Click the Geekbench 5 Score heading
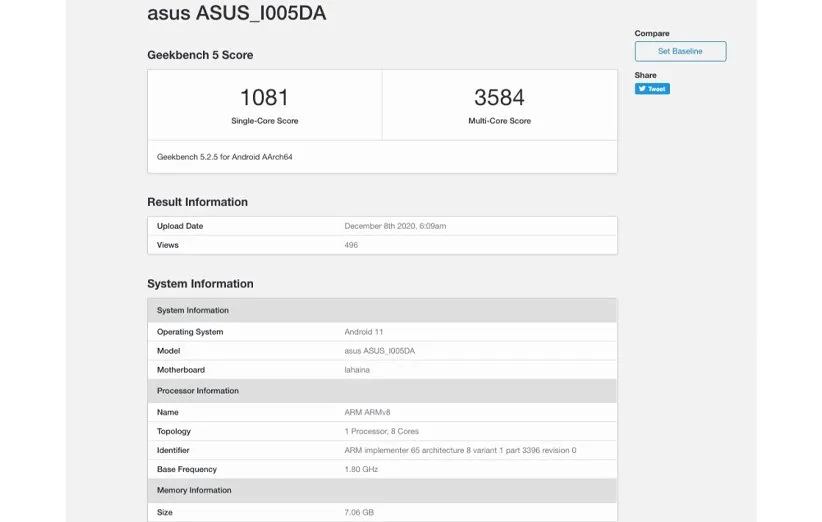Image resolution: width=822 pixels, height=522 pixels. [200, 55]
